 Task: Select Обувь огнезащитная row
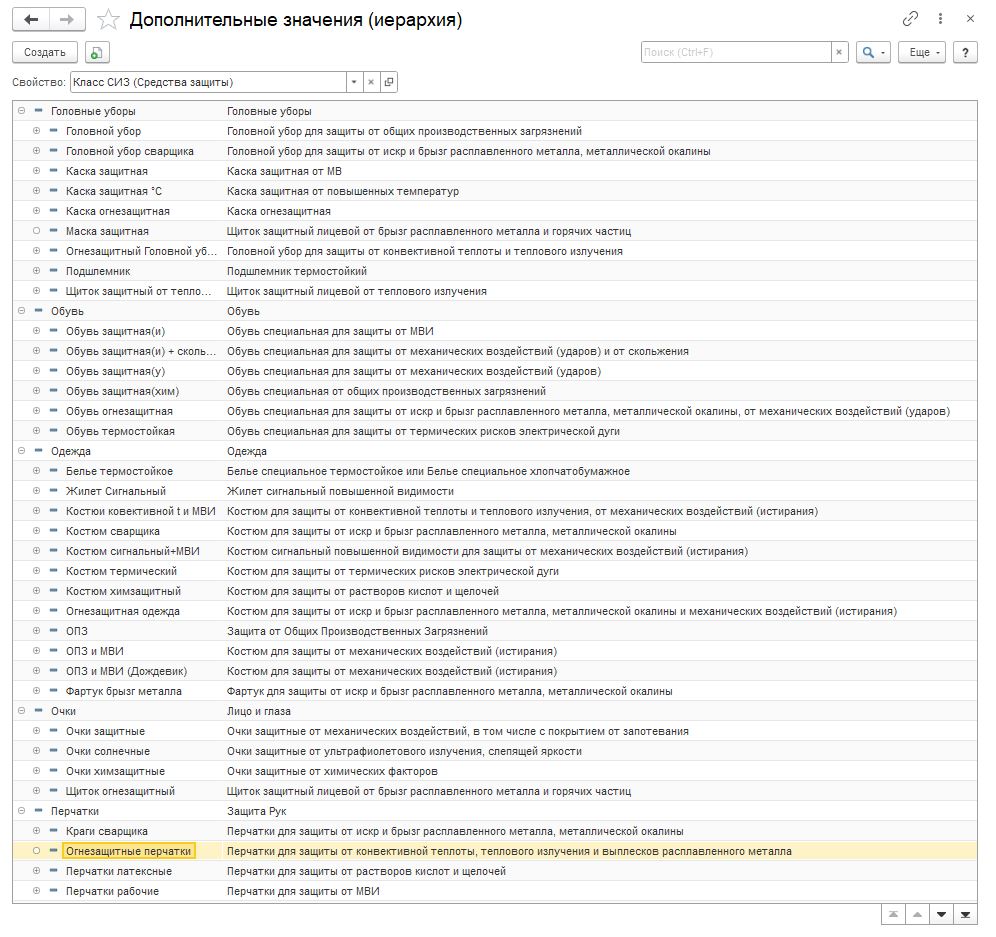click(494, 411)
